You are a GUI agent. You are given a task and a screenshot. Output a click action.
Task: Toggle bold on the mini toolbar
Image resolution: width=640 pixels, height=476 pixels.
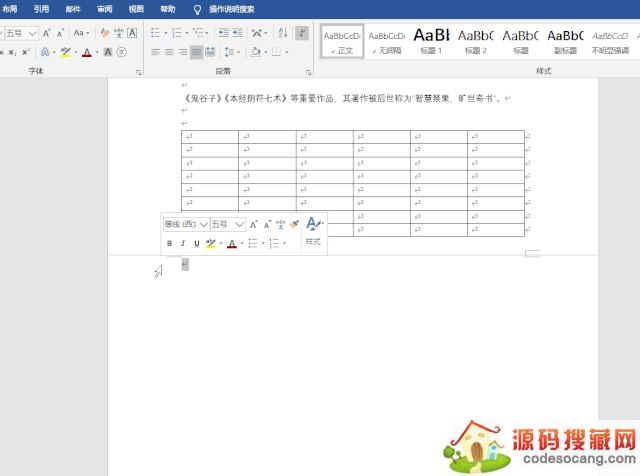coord(169,243)
